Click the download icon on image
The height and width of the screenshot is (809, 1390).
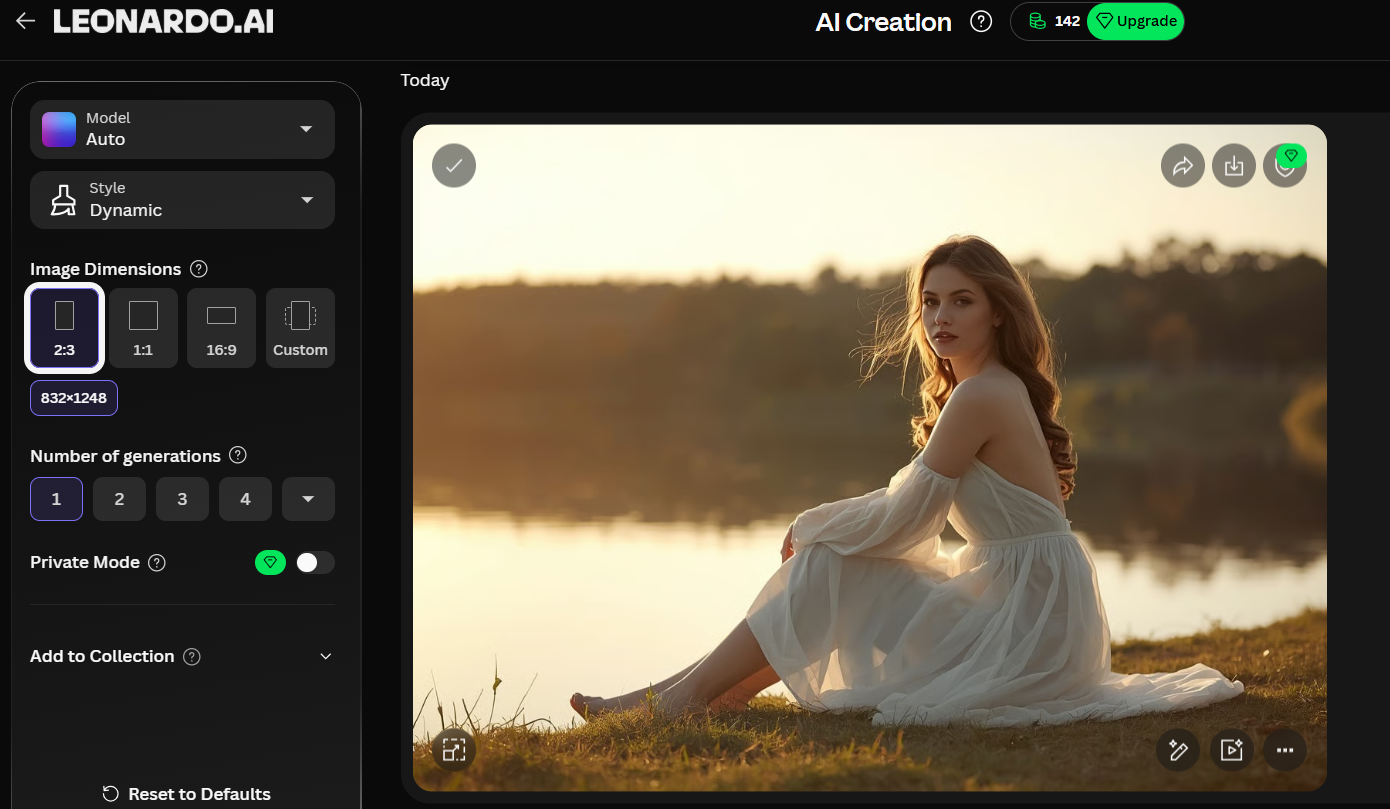pyautogui.click(x=1234, y=166)
